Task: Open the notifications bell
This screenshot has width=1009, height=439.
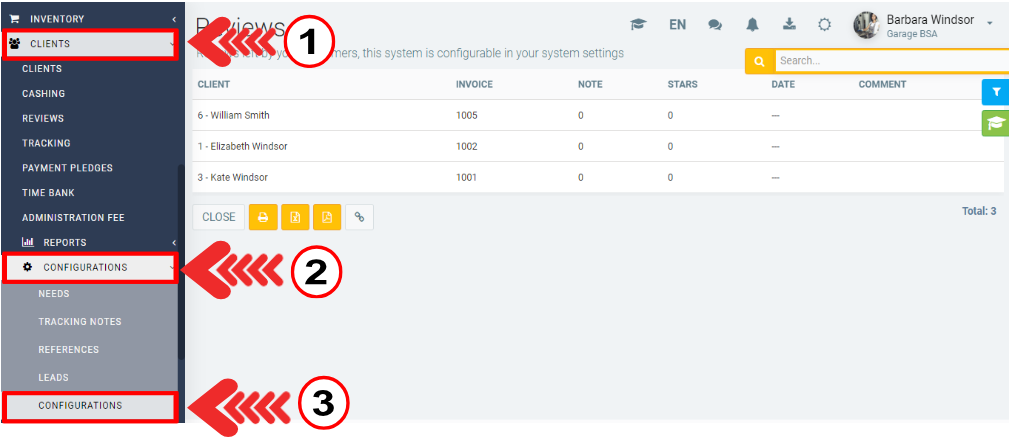Action: tap(752, 24)
